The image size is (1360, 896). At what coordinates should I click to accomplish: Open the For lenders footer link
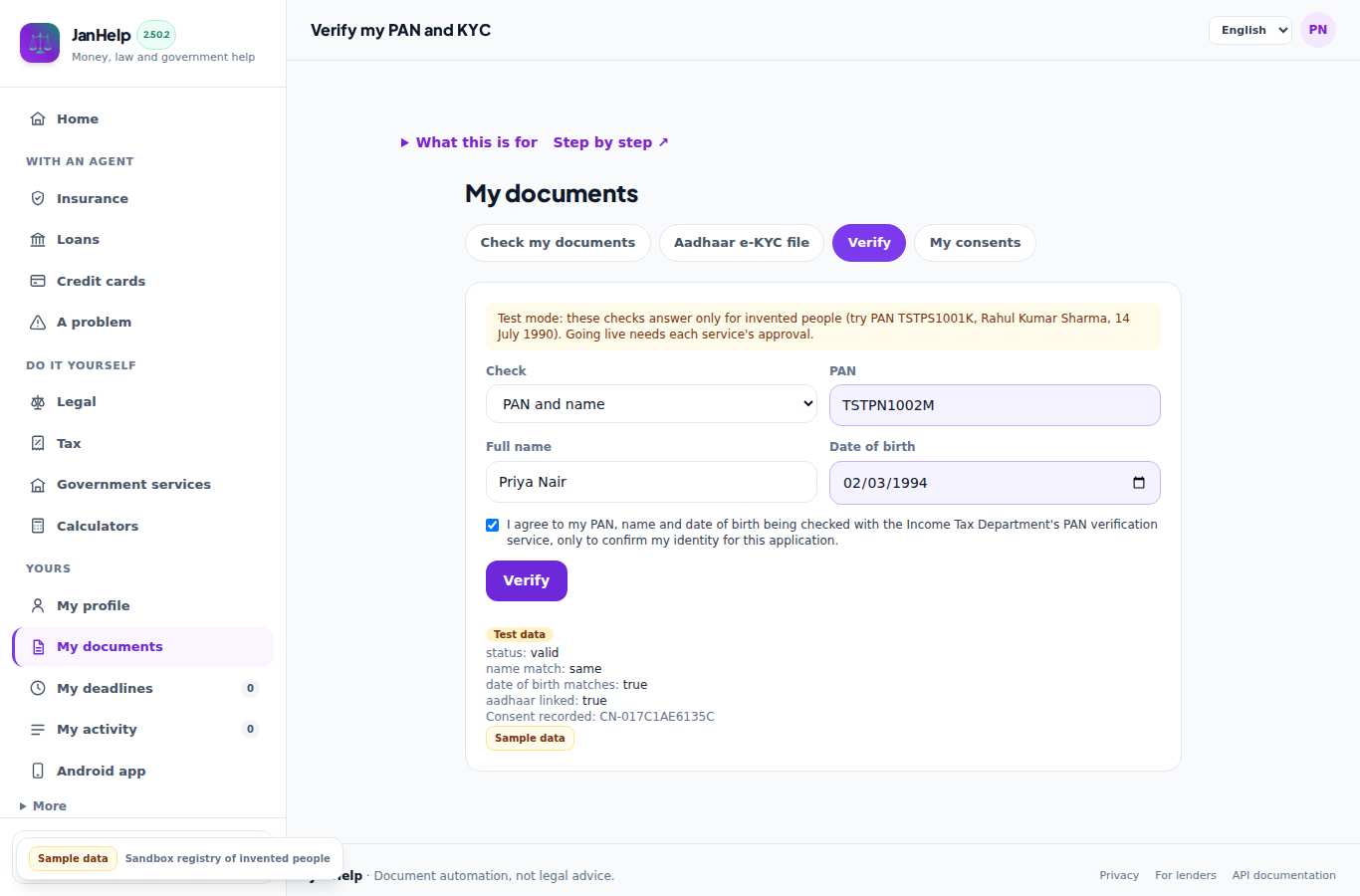click(1186, 875)
